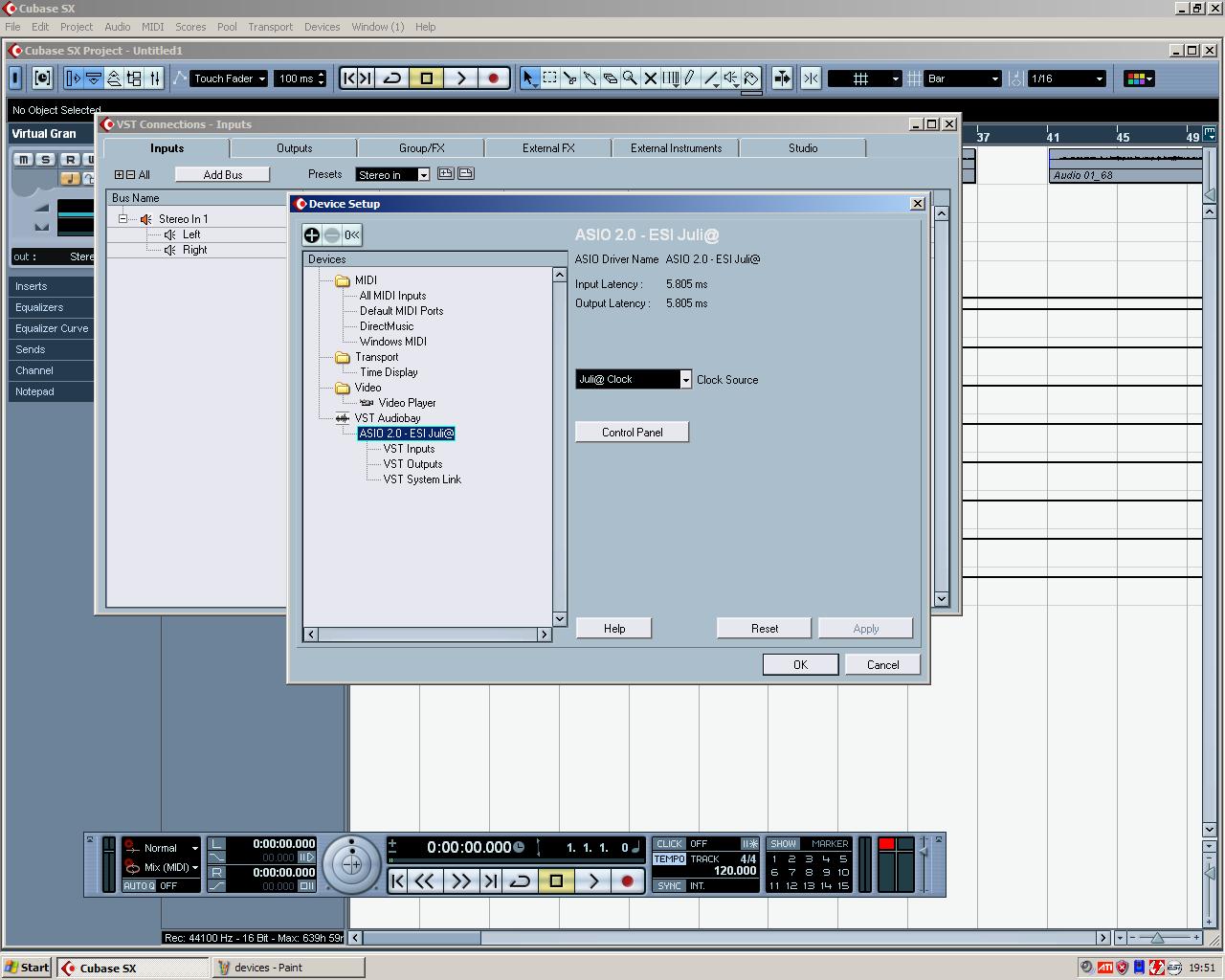
Task: Click the remove device minus icon
Action: pyautogui.click(x=331, y=234)
